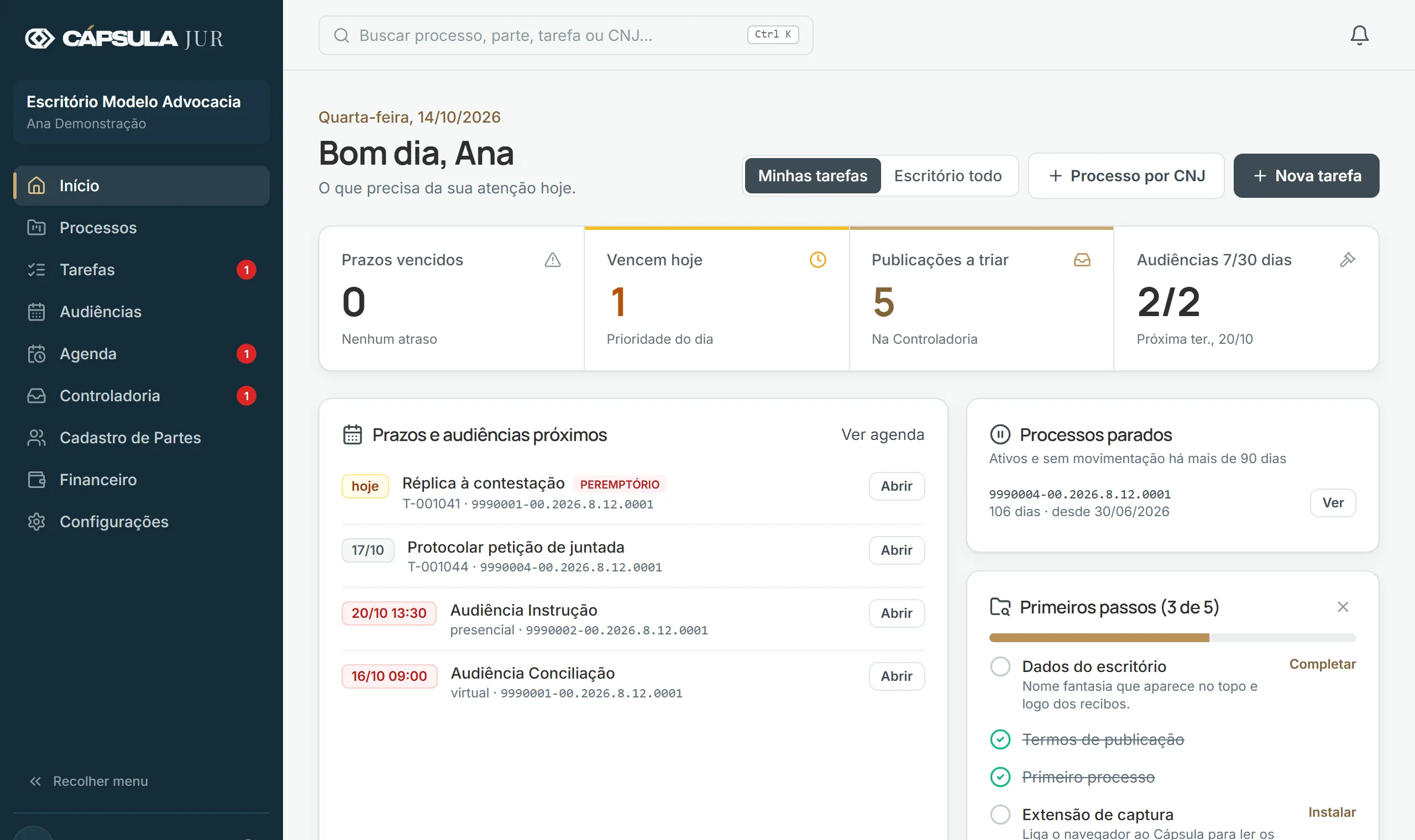Go to Processos in sidebar
The image size is (1415, 840).
141,228
